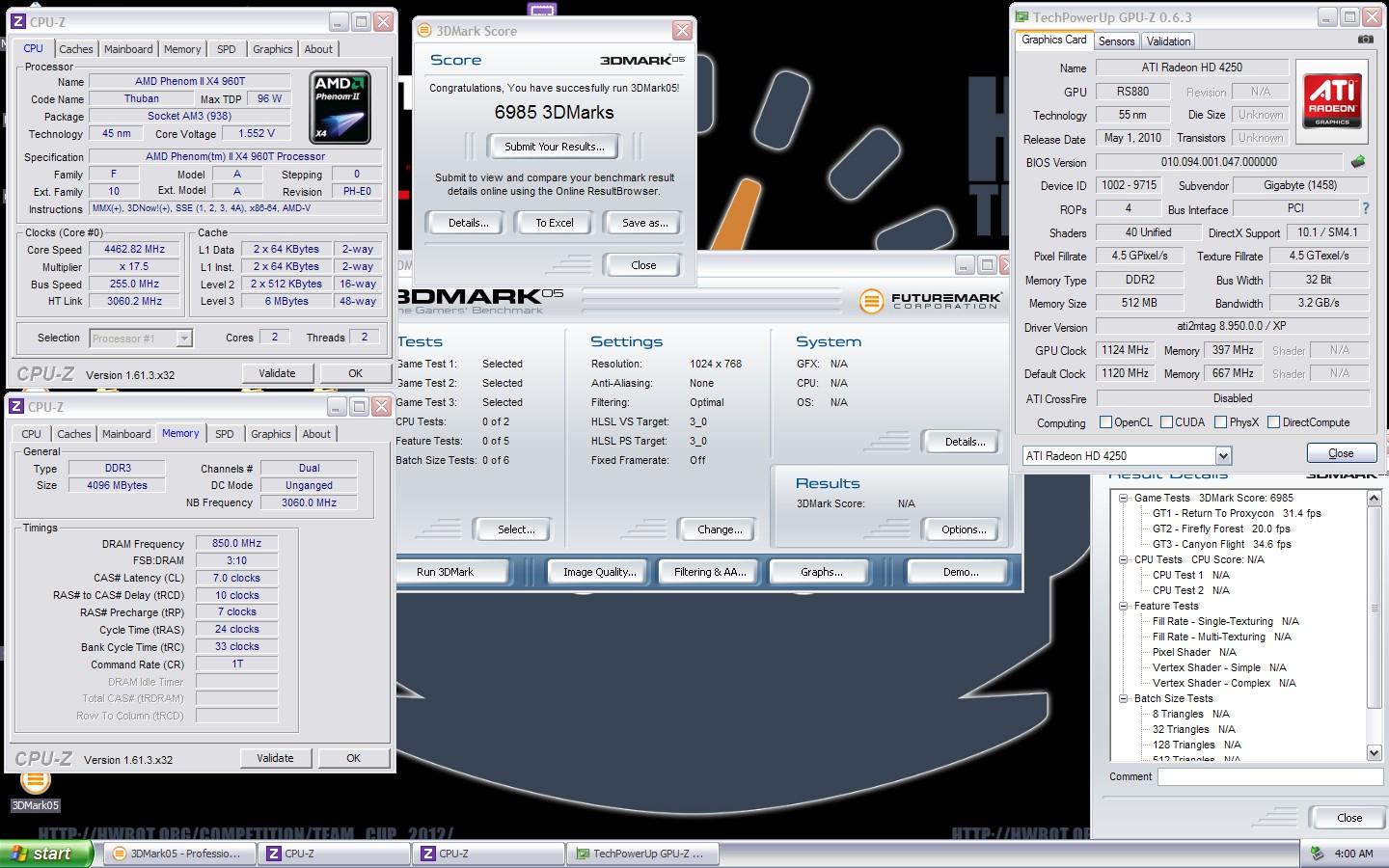Switch to the Validation tab in GPU-Z

[1168, 41]
